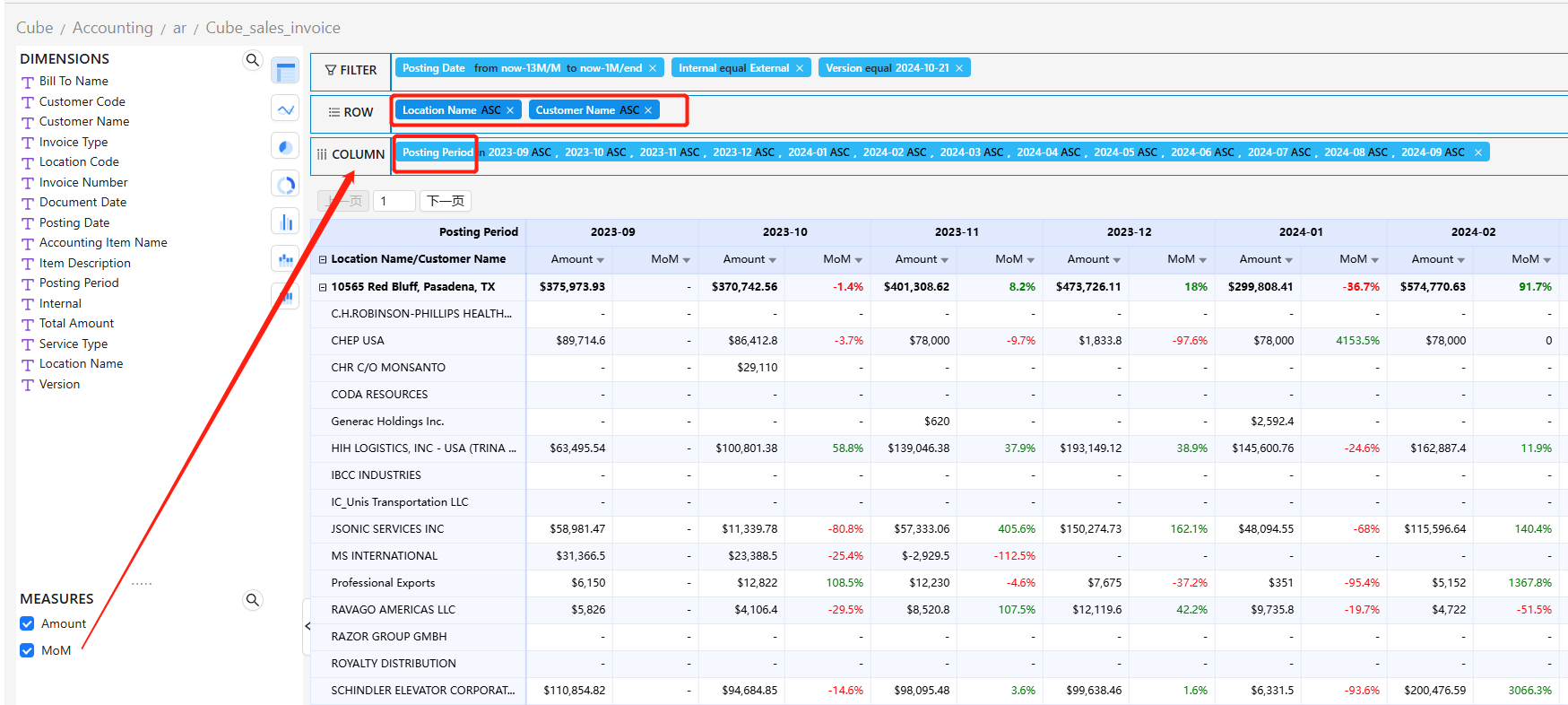Remove Customer Name from the ROW area
Viewport: 1568px width, 705px height.
click(648, 110)
